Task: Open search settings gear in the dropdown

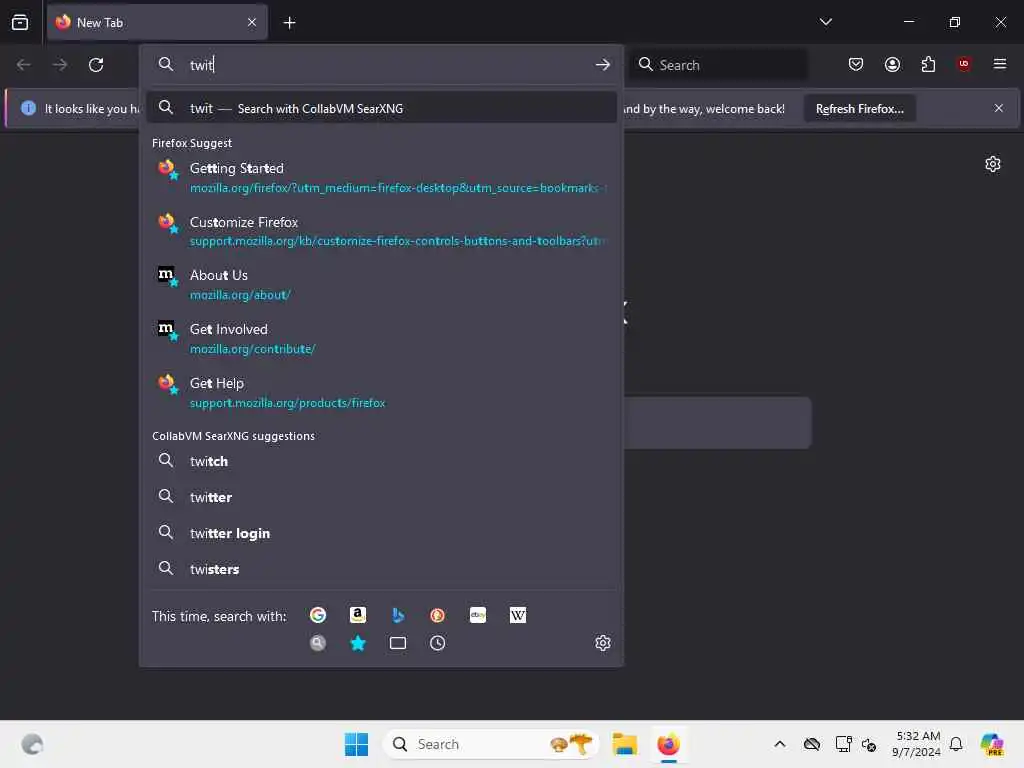Action: click(603, 643)
